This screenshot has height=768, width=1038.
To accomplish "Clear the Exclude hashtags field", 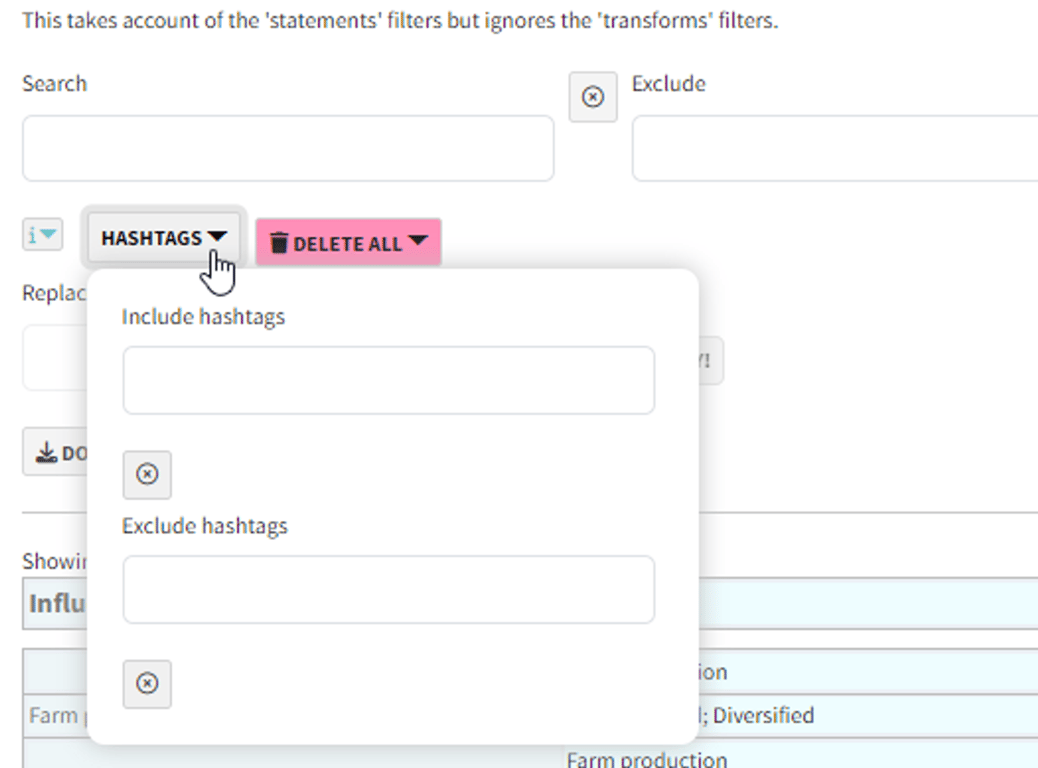I will point(147,683).
